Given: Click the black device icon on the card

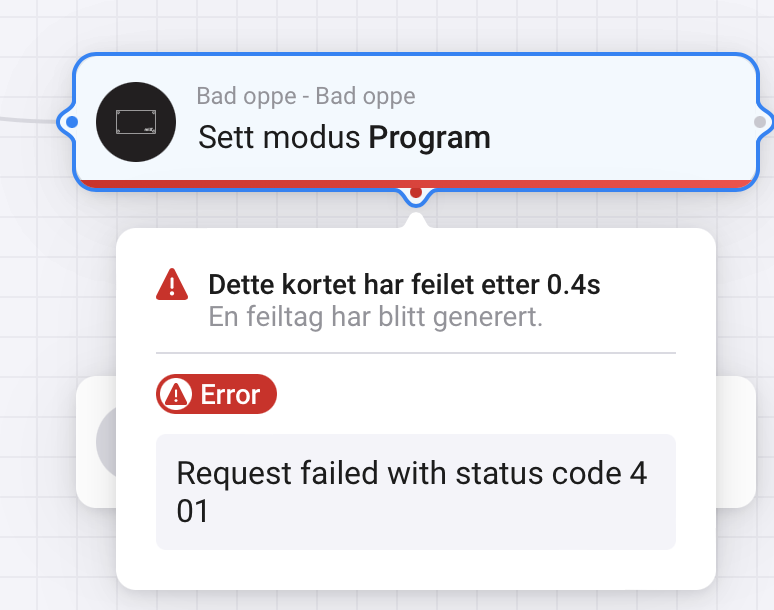Looking at the screenshot, I should click(x=136, y=122).
